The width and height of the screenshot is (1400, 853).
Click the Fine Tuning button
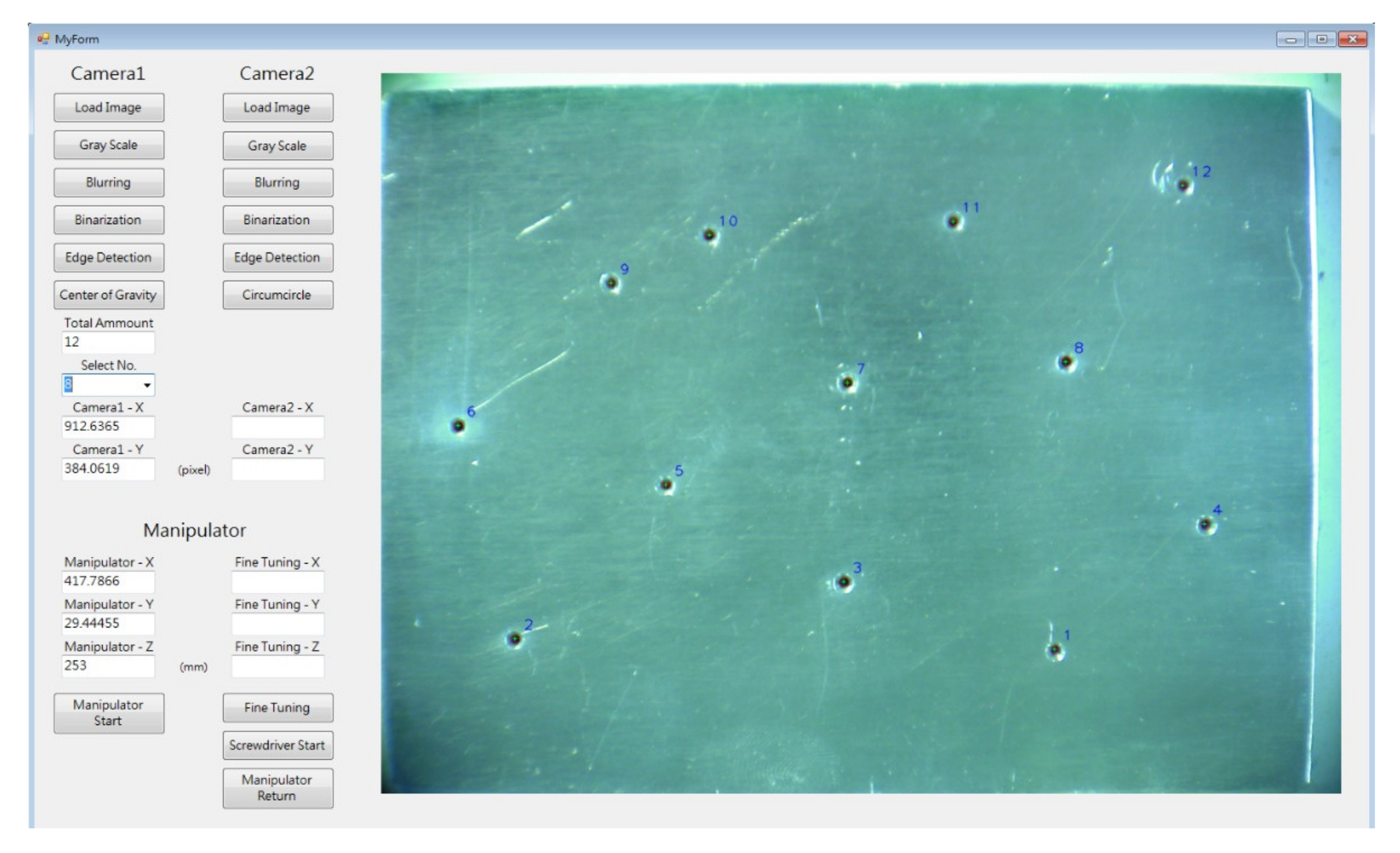(x=277, y=707)
